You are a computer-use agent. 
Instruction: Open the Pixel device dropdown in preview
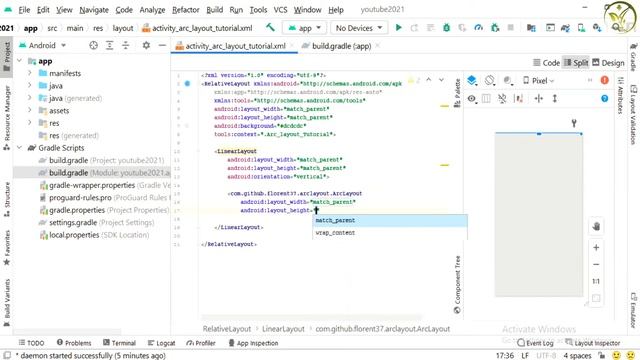[538, 80]
